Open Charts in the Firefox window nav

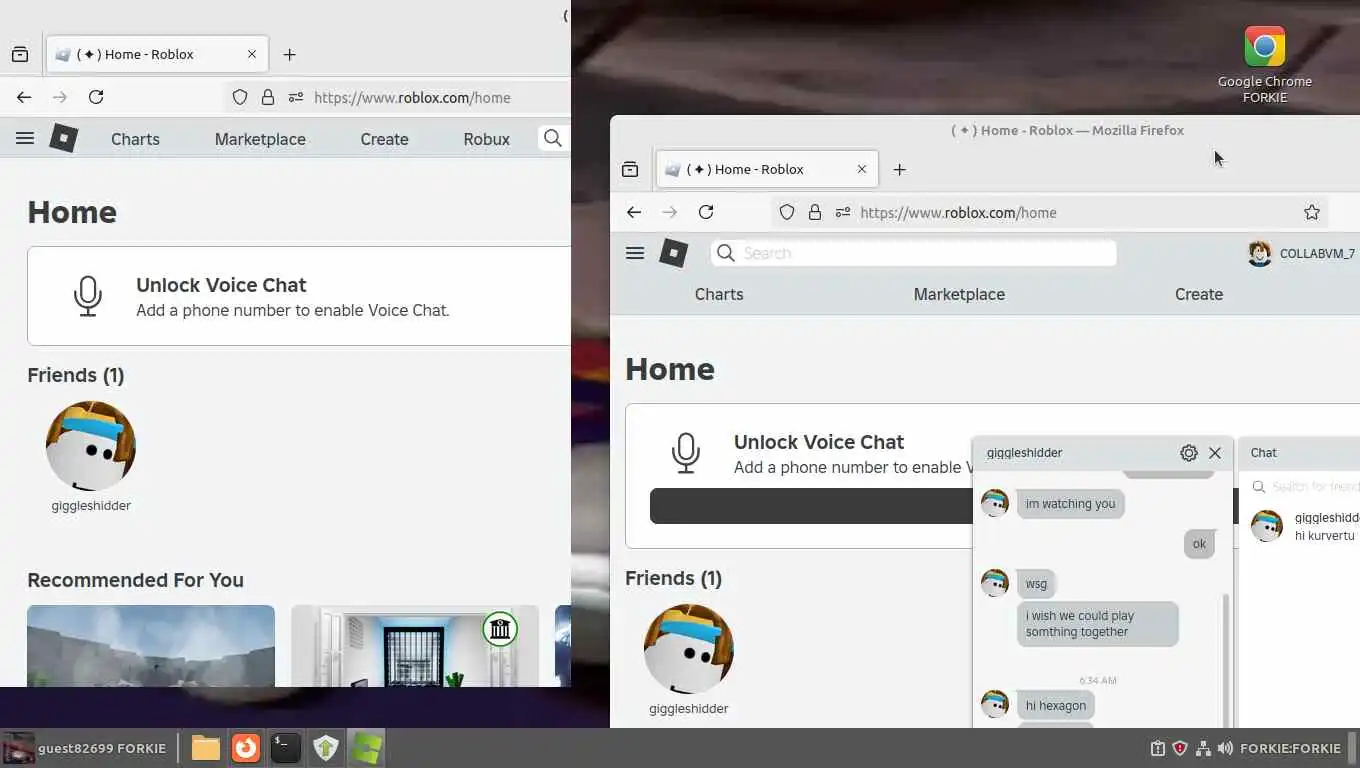(719, 294)
